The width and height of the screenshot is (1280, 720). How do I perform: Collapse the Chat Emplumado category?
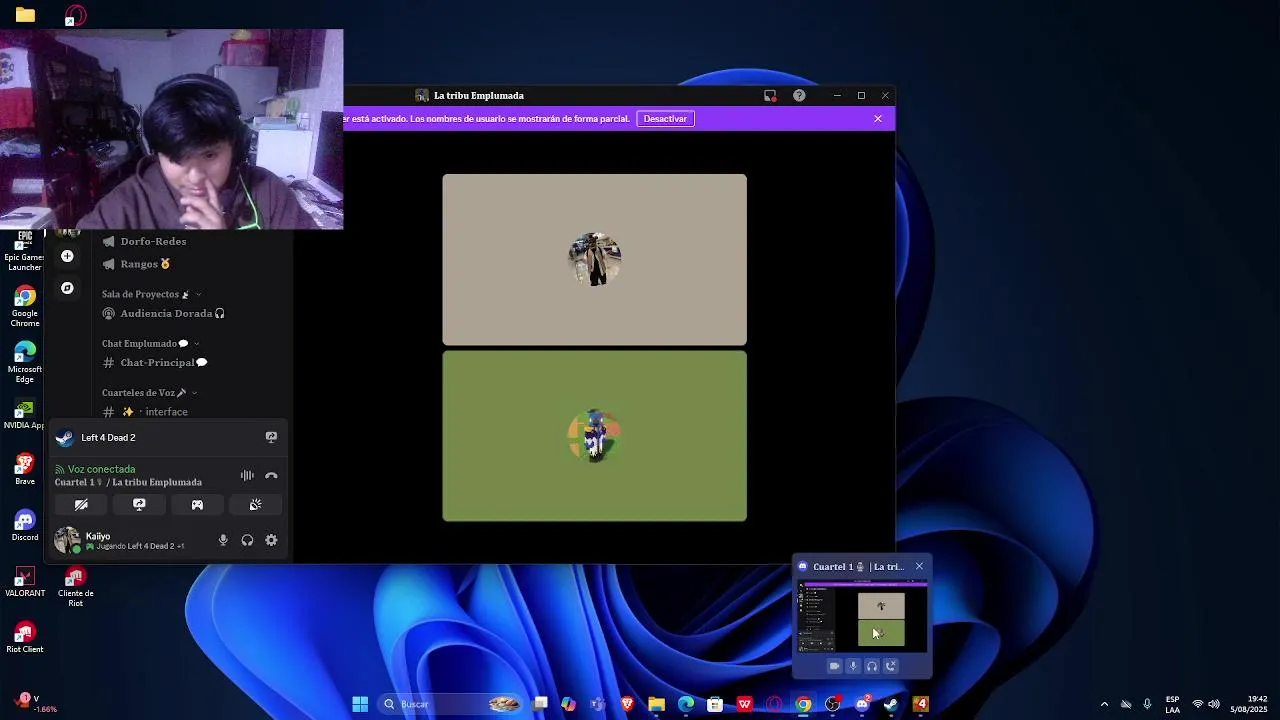point(150,343)
